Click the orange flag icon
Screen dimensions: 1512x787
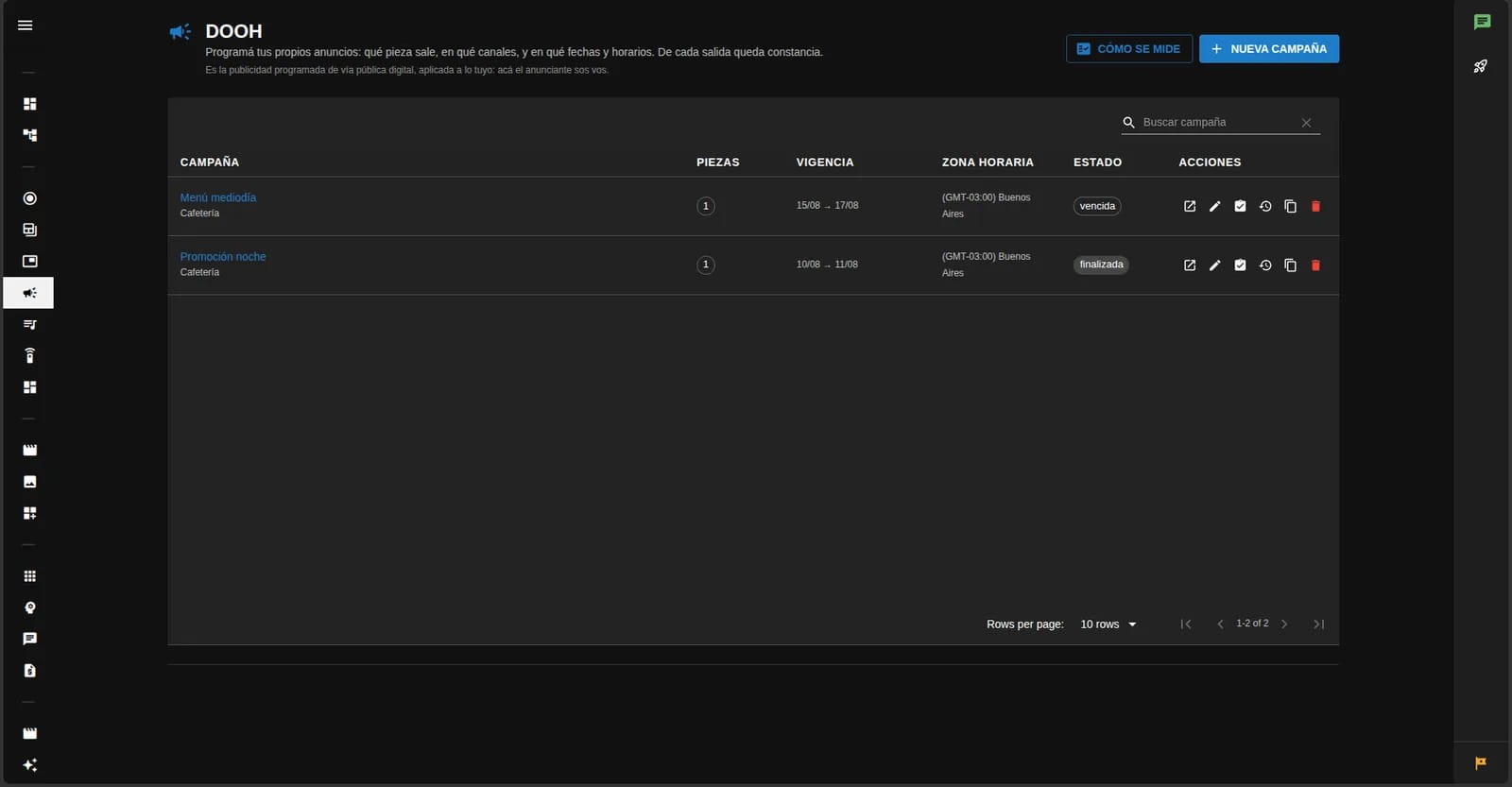[1481, 762]
